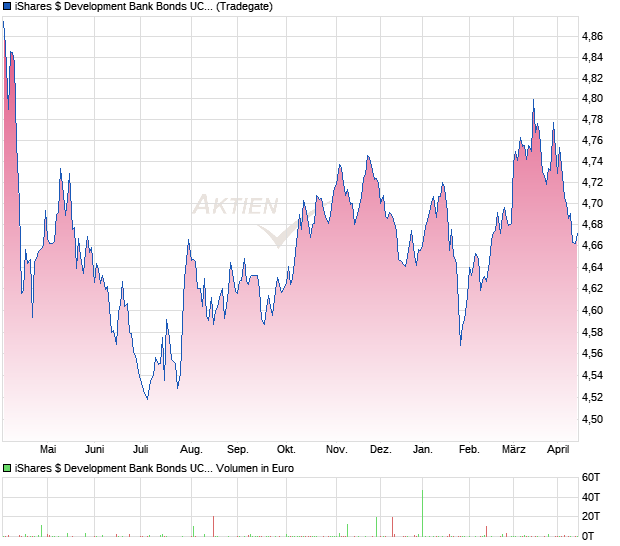Click the 4,64 price axis value
This screenshot has width=620, height=546.
[x=592, y=268]
